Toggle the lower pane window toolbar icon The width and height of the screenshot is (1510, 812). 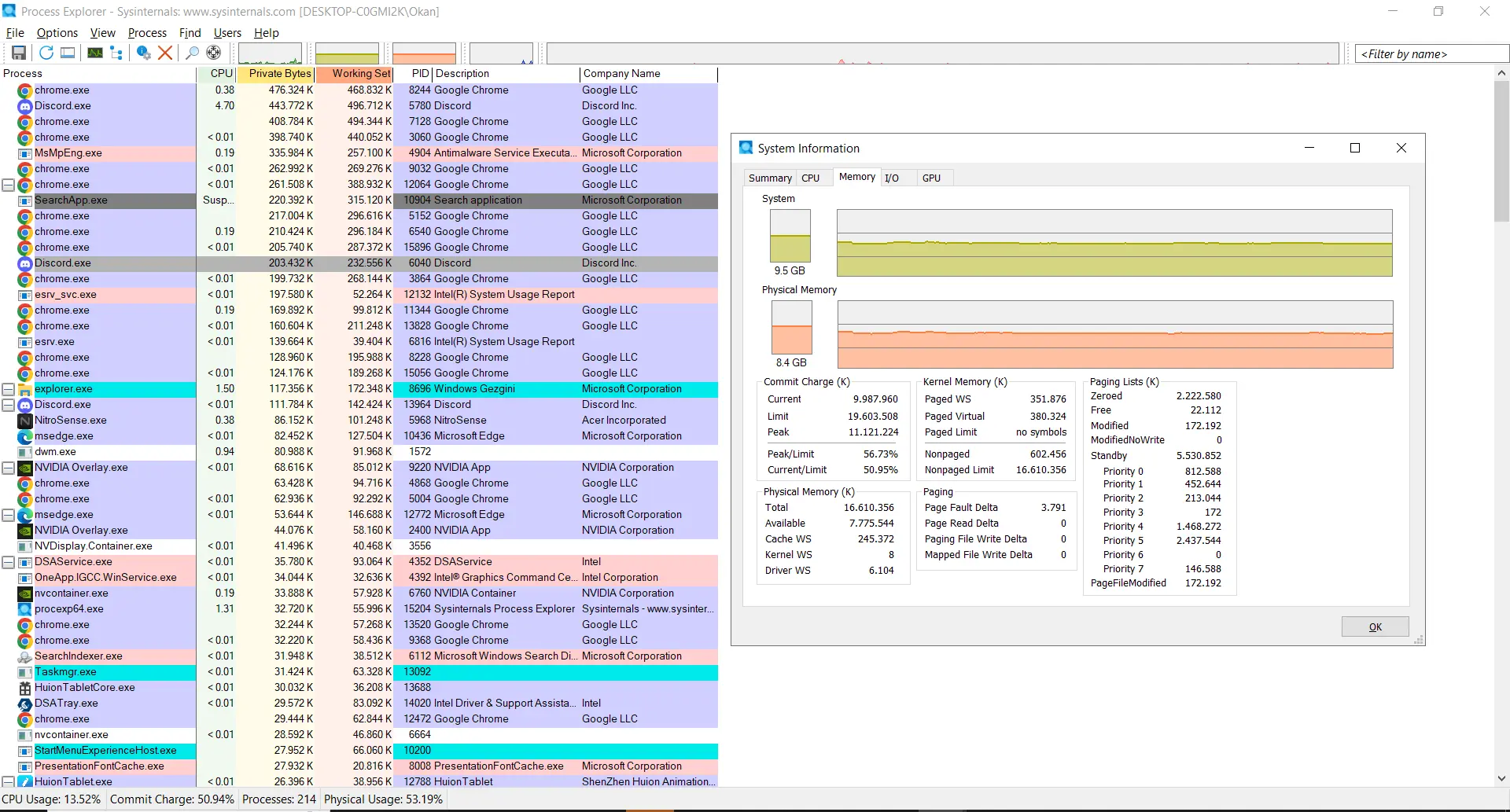click(x=68, y=53)
